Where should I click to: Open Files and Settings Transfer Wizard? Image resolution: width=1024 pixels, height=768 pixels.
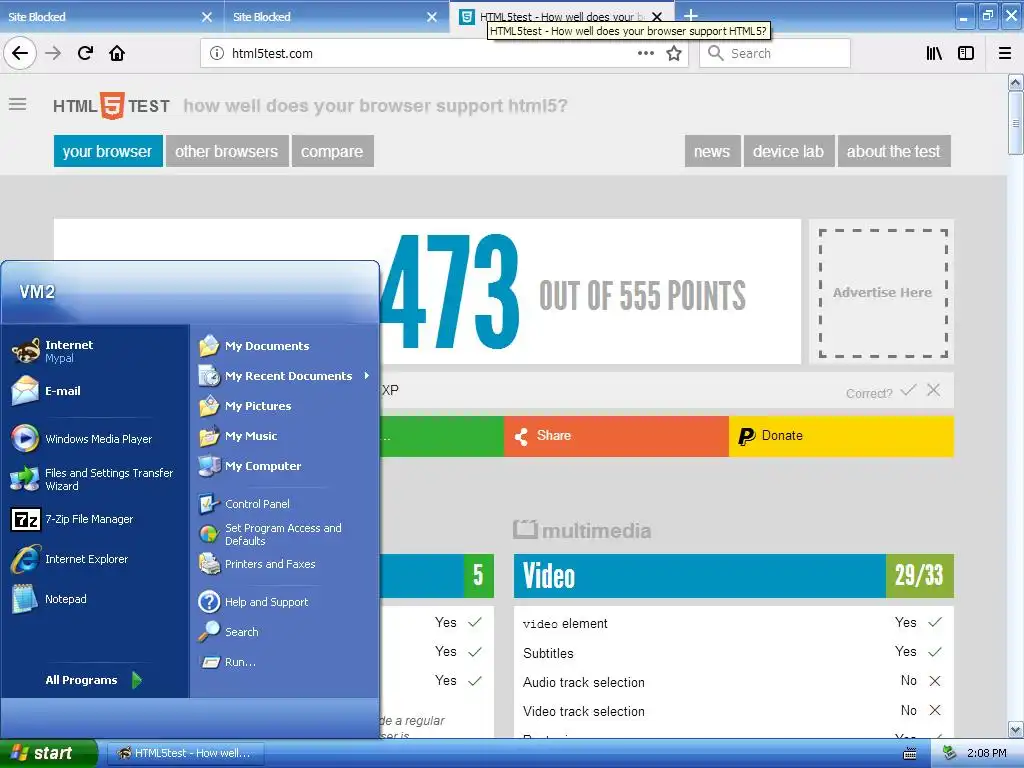coord(95,479)
